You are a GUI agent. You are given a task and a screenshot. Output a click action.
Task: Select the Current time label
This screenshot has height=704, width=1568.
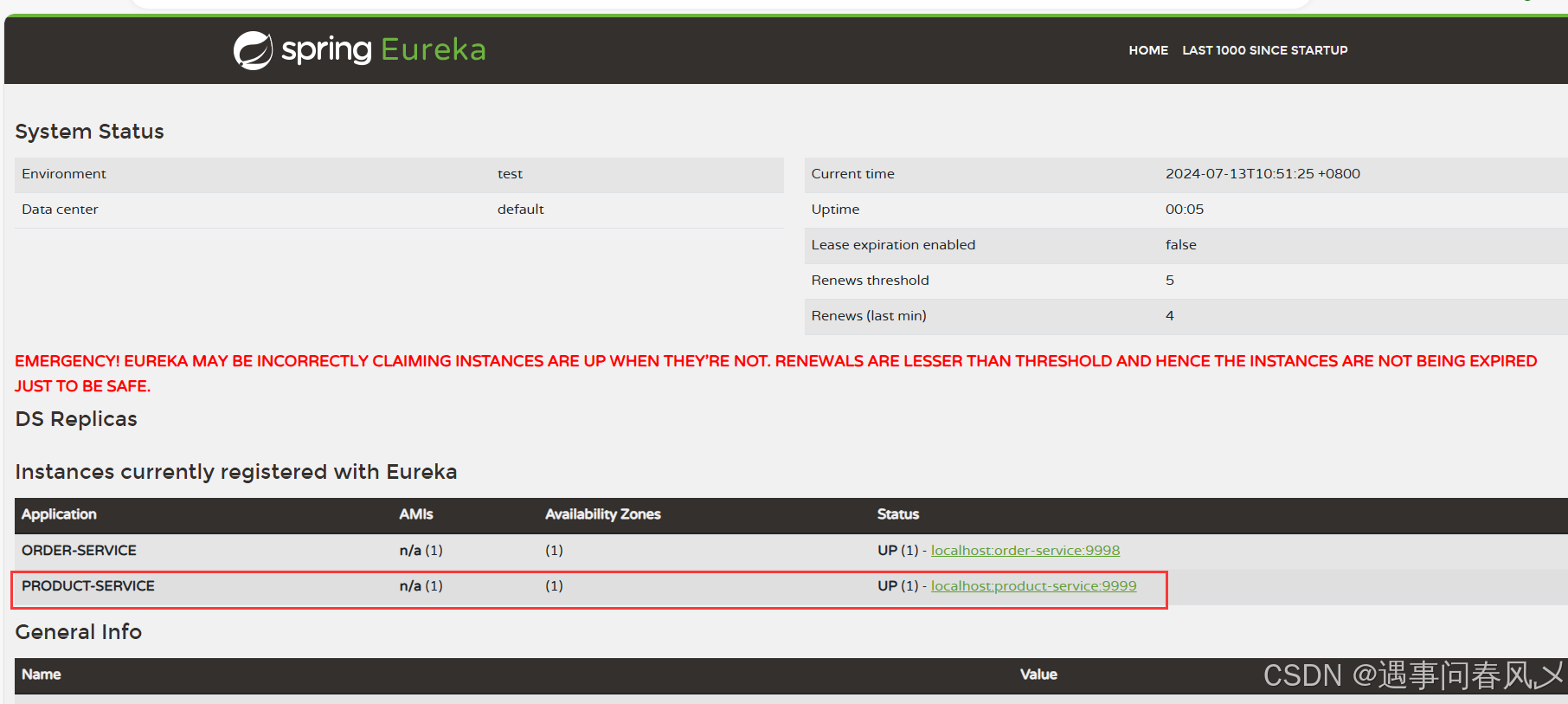tap(852, 174)
